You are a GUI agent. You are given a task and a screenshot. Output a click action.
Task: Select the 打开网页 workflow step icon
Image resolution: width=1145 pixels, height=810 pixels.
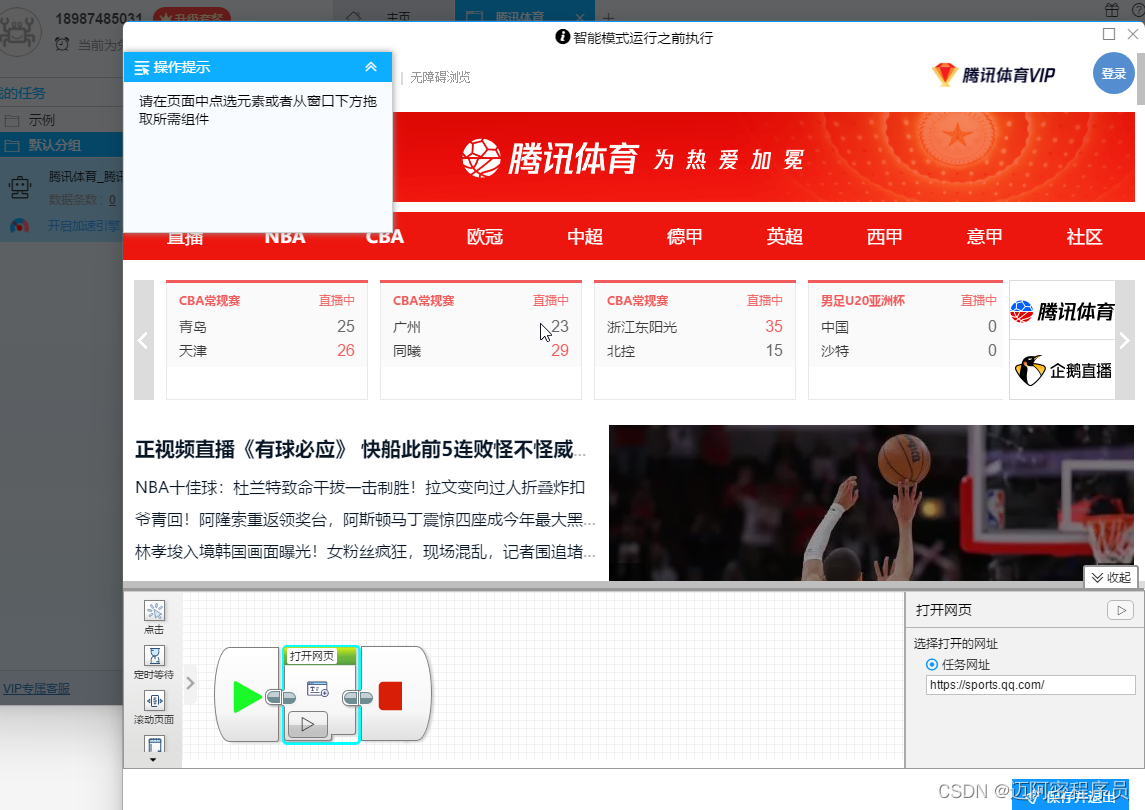click(318, 689)
